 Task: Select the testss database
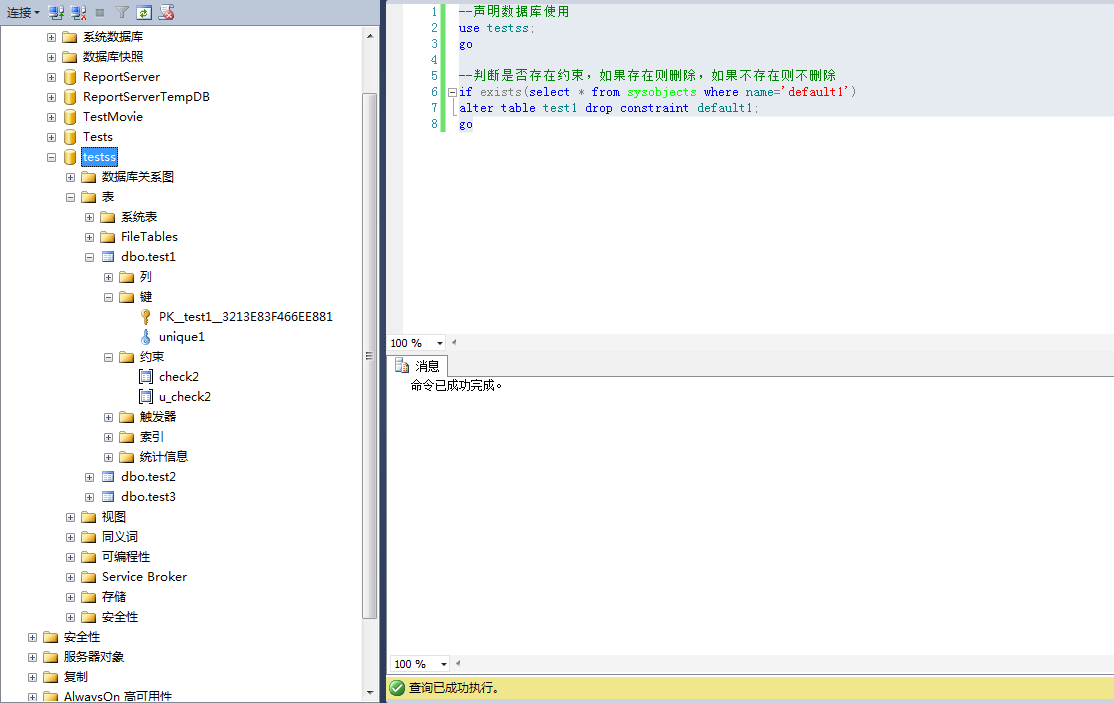click(x=99, y=157)
